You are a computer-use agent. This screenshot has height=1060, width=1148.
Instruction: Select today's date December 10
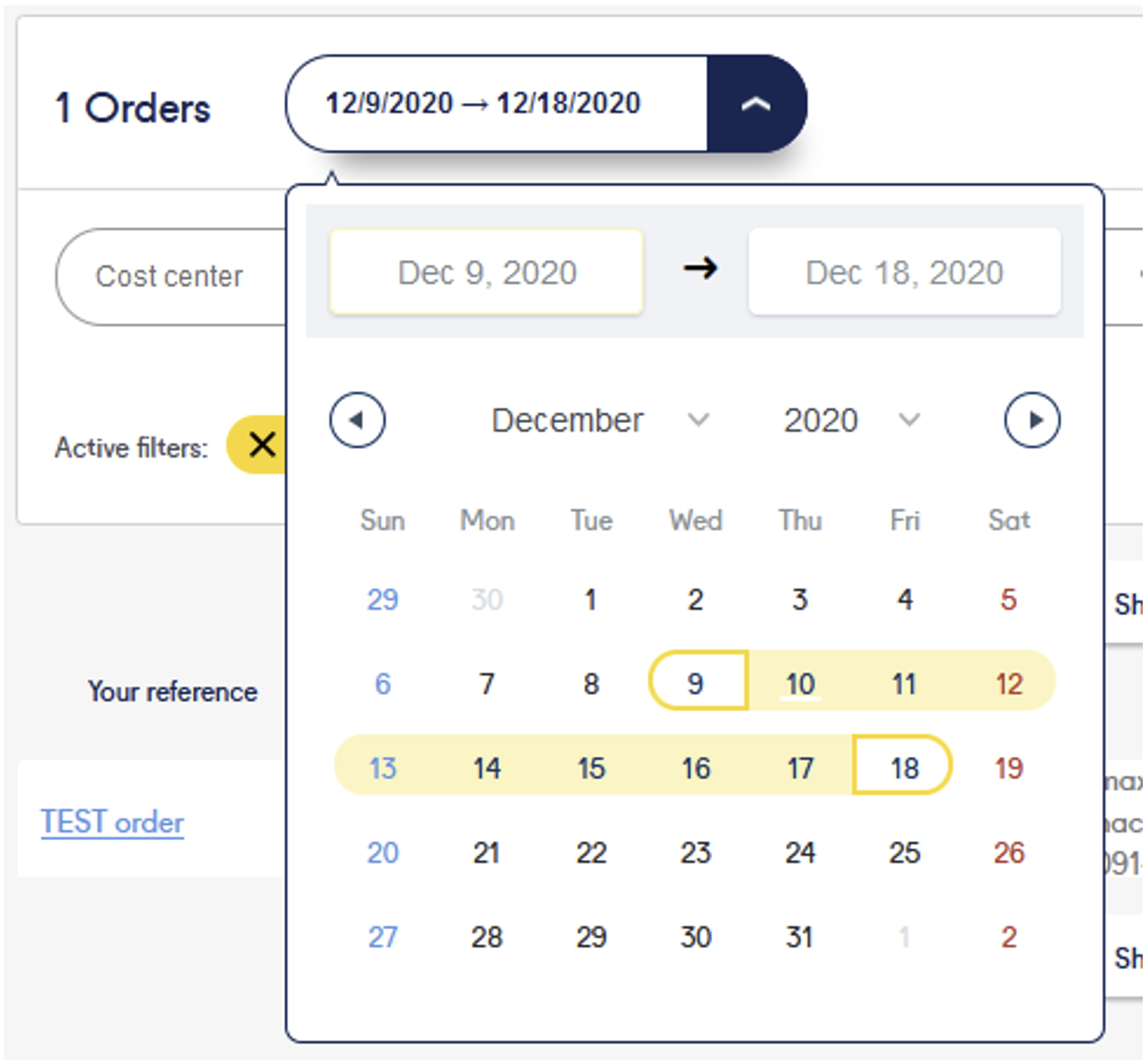pos(800,683)
